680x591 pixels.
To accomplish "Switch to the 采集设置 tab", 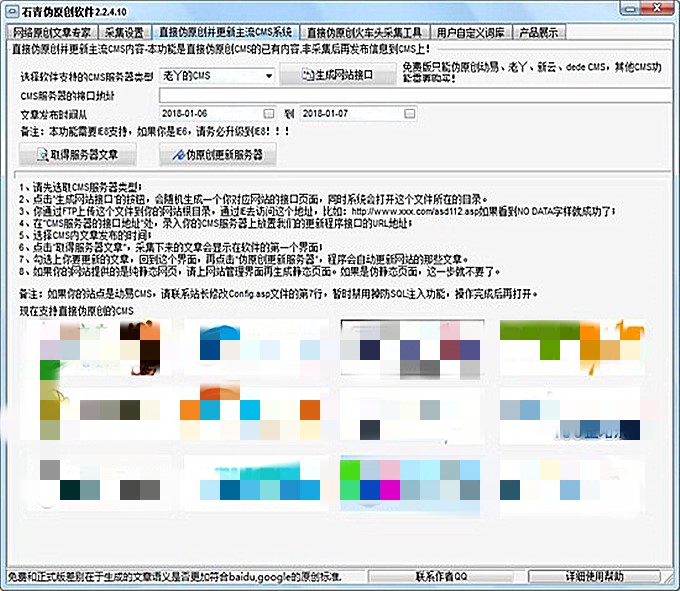I will click(x=124, y=33).
